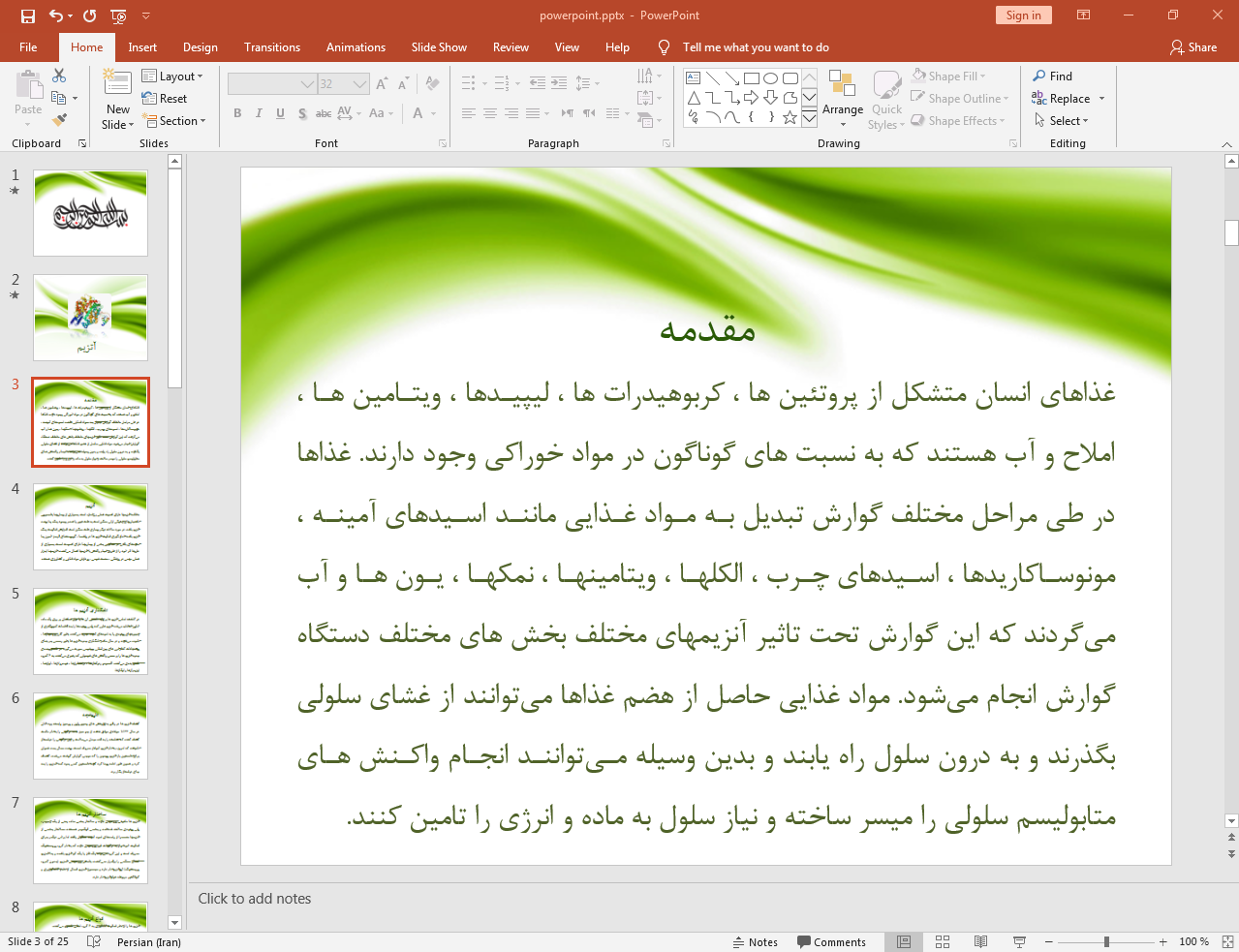Select slide 2 thumbnail
Image resolution: width=1239 pixels, height=952 pixels.
[90, 318]
